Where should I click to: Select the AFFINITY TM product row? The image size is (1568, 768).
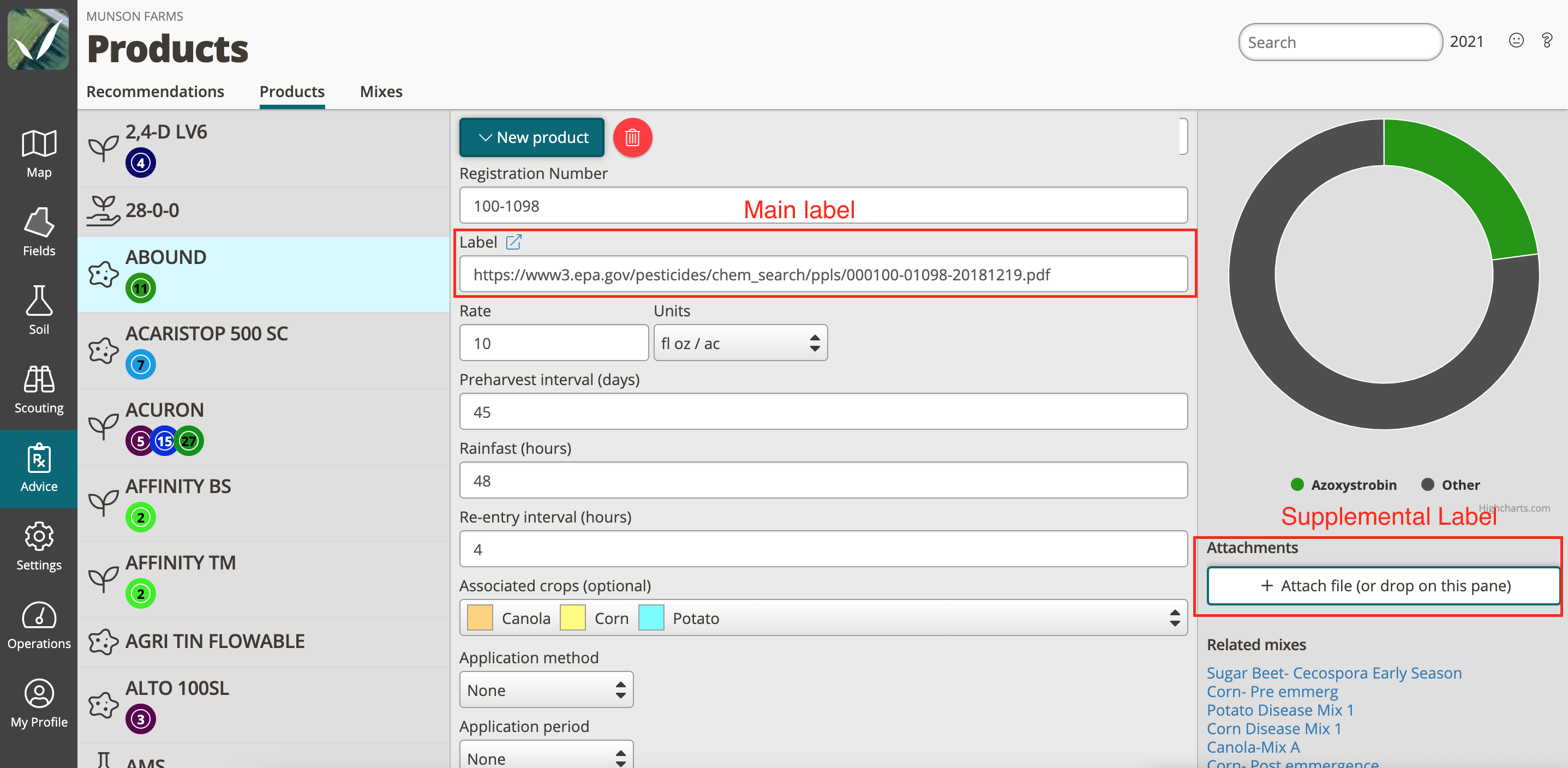(x=264, y=580)
